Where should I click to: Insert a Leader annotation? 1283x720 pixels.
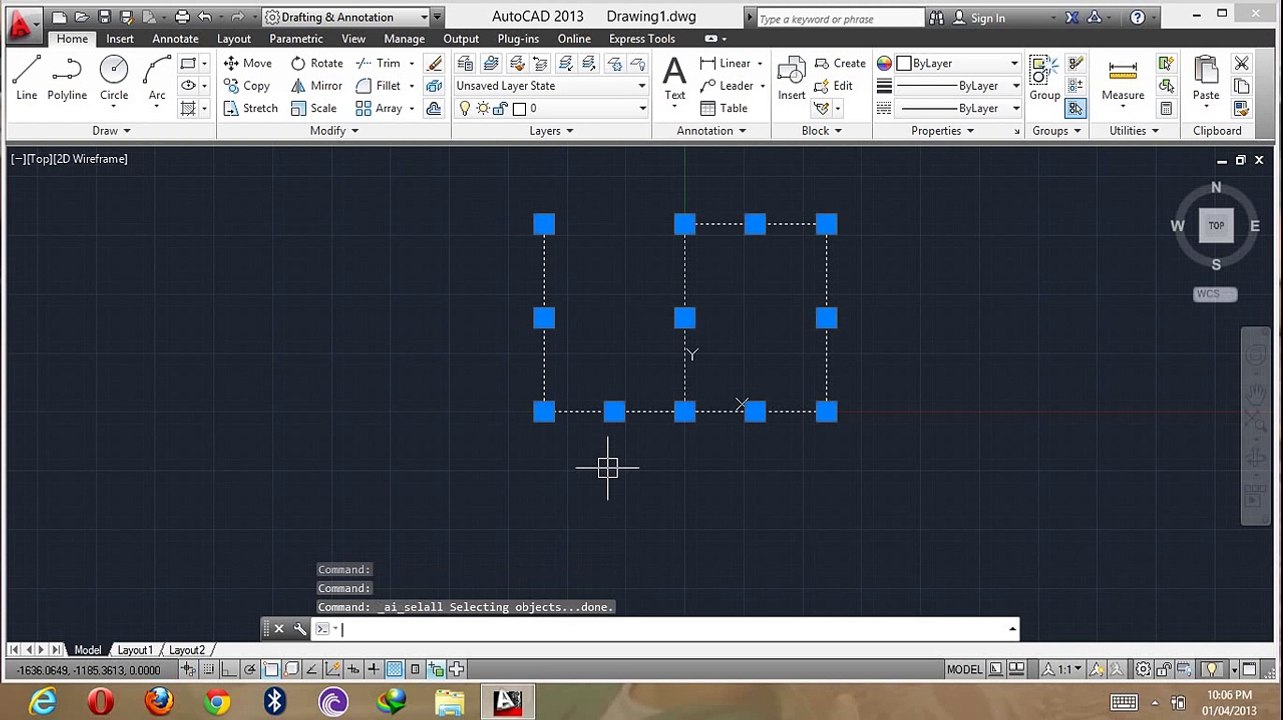[x=727, y=86]
